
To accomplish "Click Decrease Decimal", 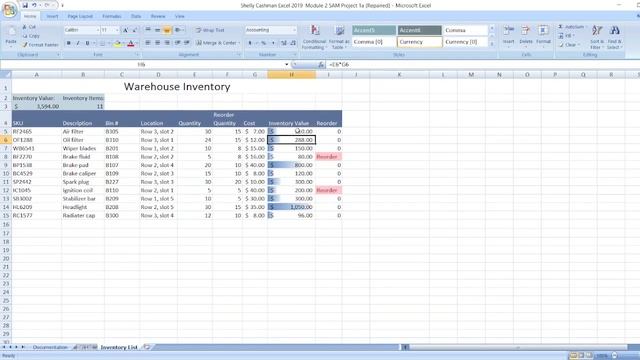I will pyautogui.click(x=293, y=43).
